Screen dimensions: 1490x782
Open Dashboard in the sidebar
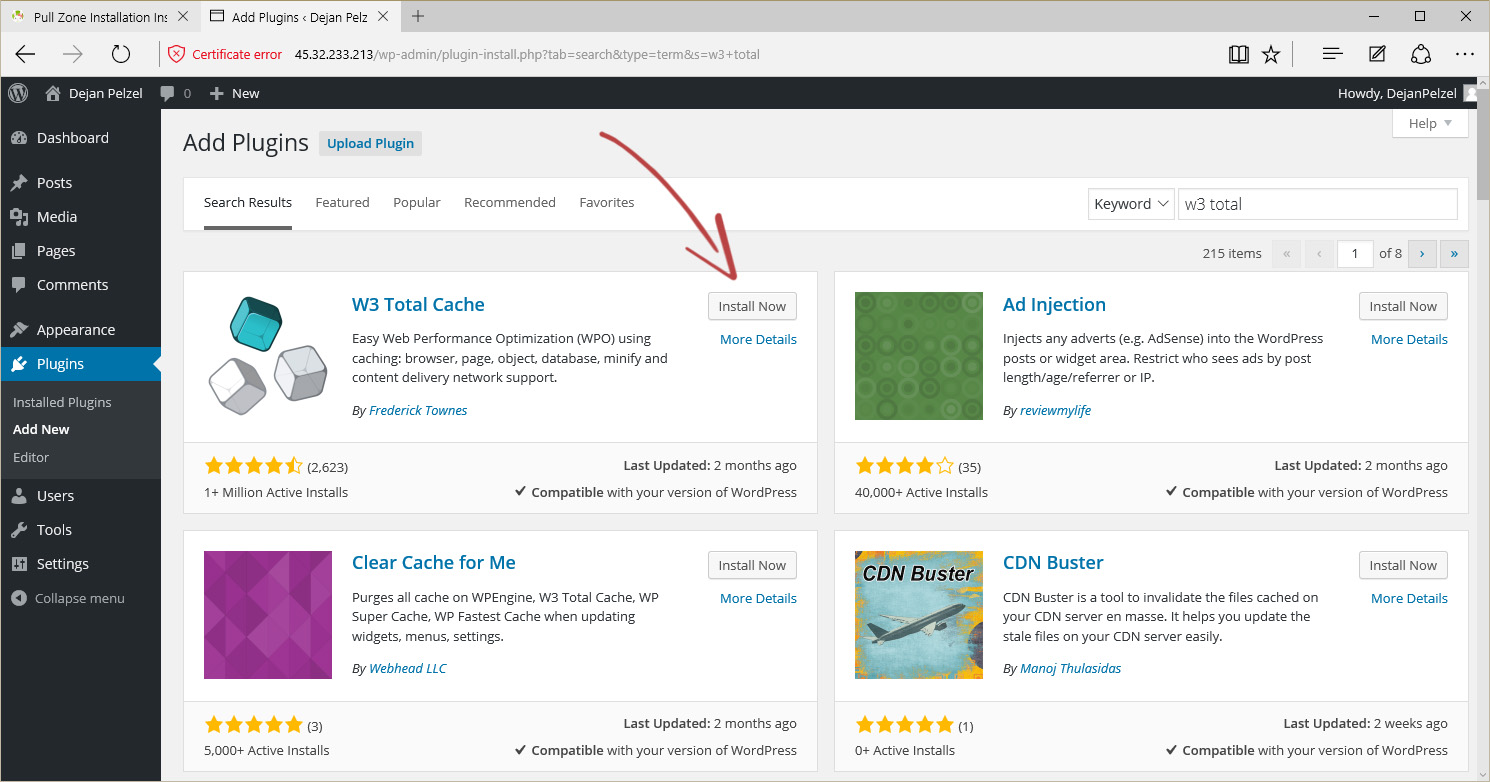(x=80, y=138)
